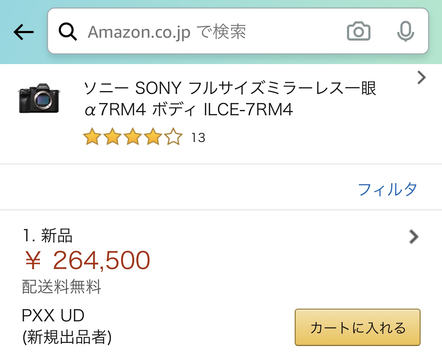Viewport: 442px width, 362px height.
Task: Open the ソニー SONY α7RM4 product title
Action: [x=230, y=99]
